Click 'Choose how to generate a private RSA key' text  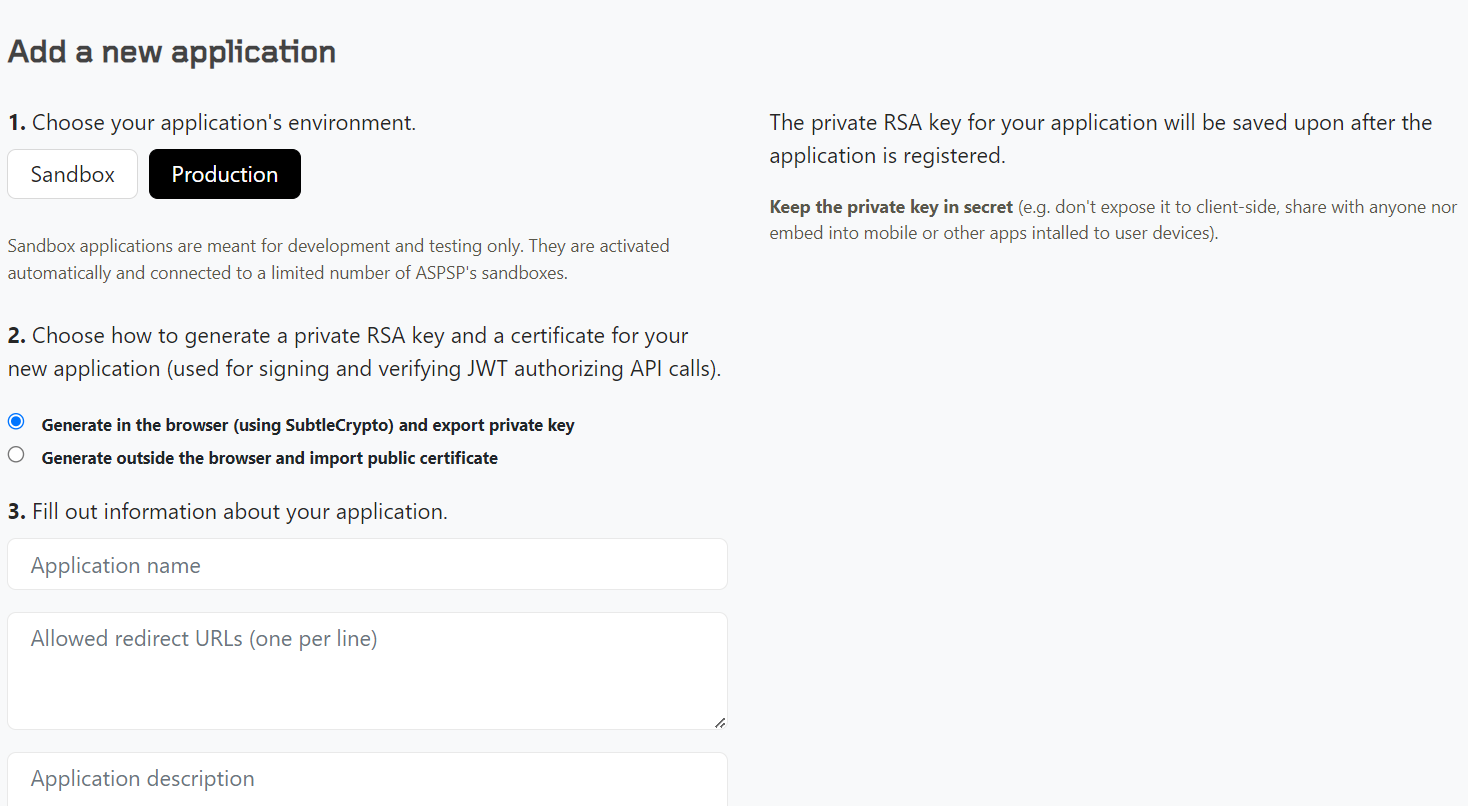tap(364, 352)
